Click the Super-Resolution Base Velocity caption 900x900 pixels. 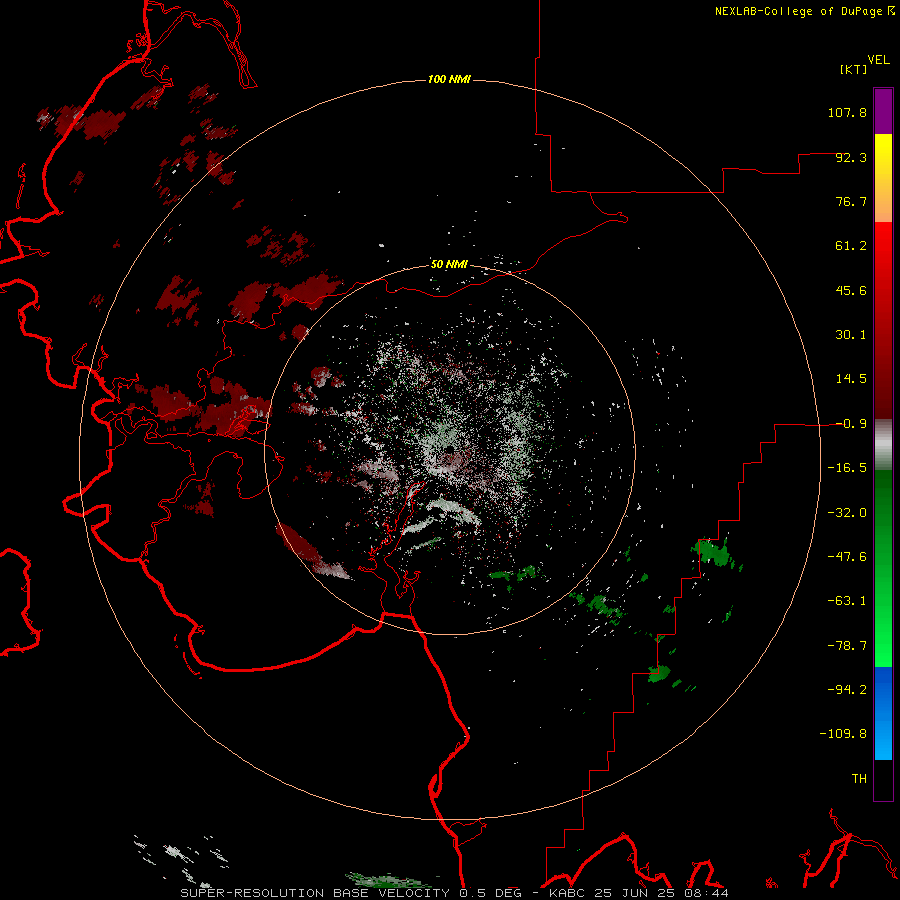(455, 893)
